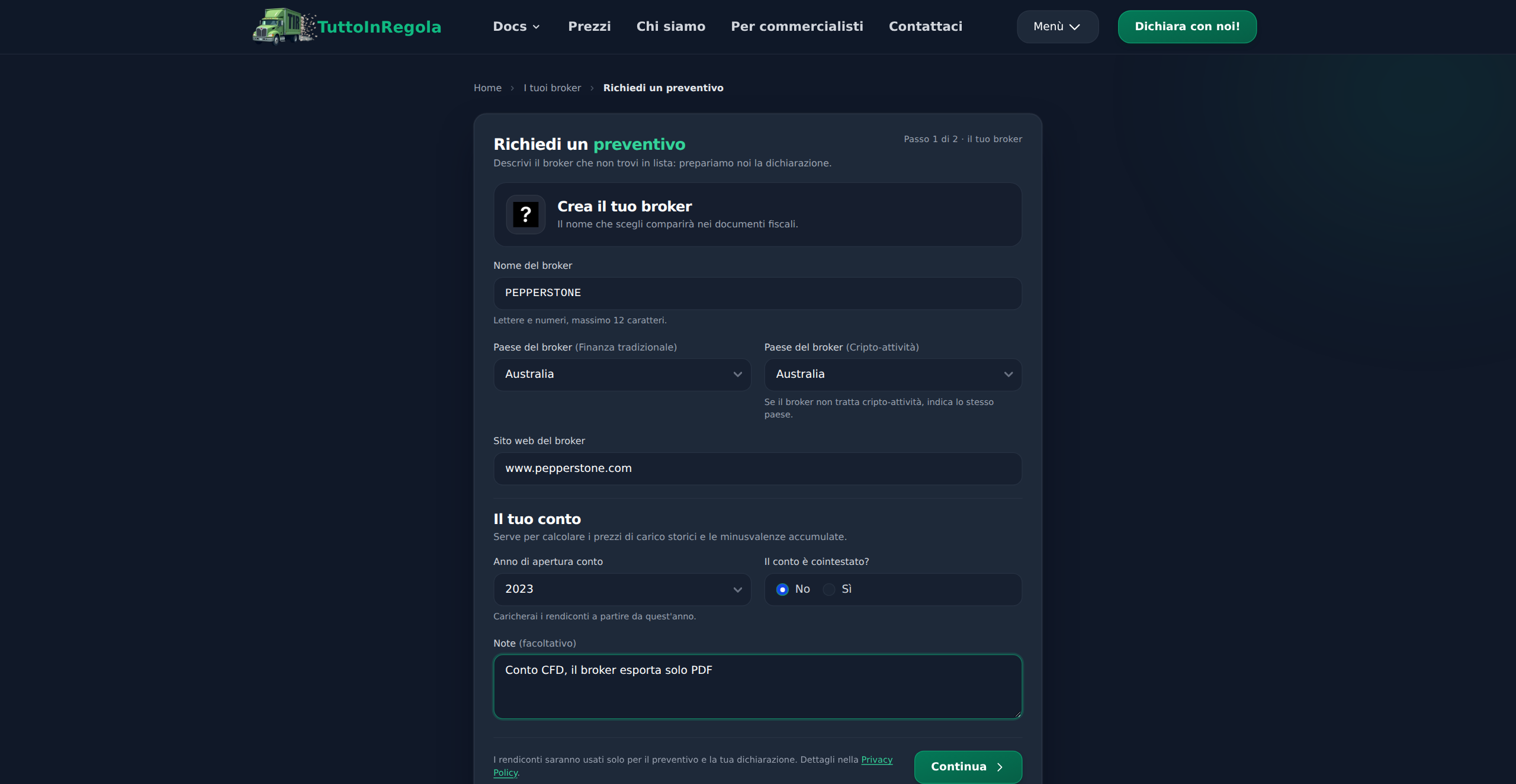Open Anno di apertura conto dropdown
This screenshot has height=784, width=1516.
tap(622, 589)
